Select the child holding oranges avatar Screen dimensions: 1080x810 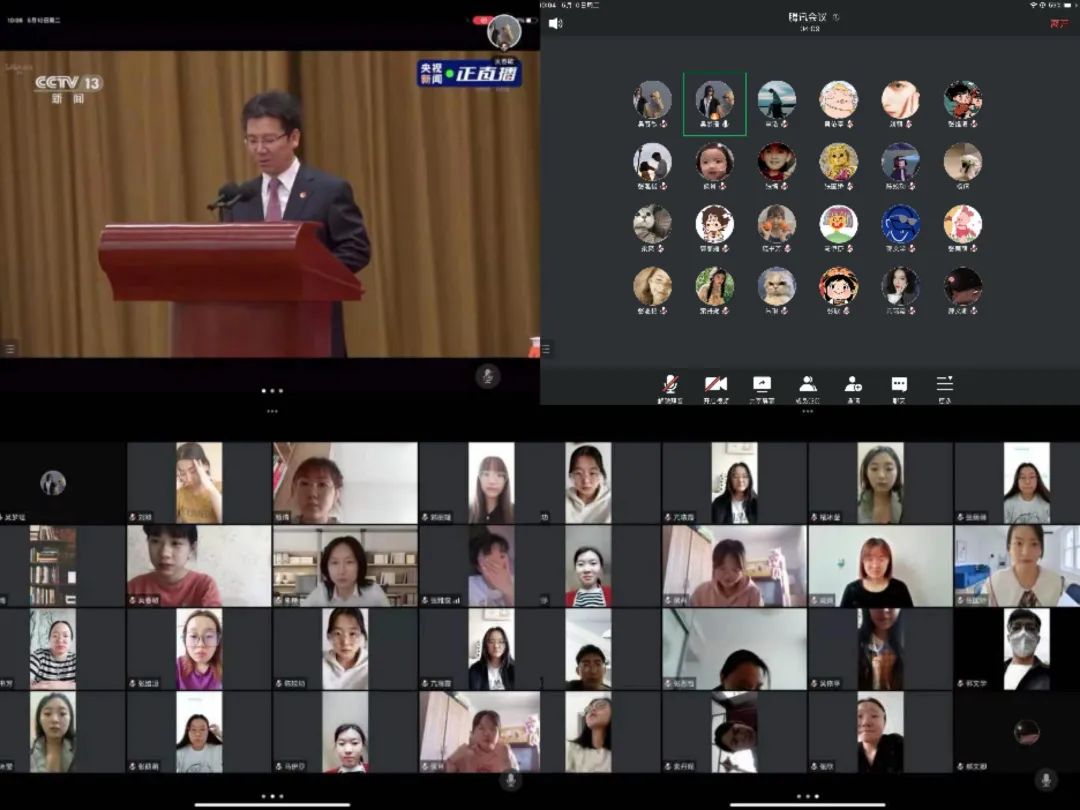pyautogui.click(x=776, y=224)
